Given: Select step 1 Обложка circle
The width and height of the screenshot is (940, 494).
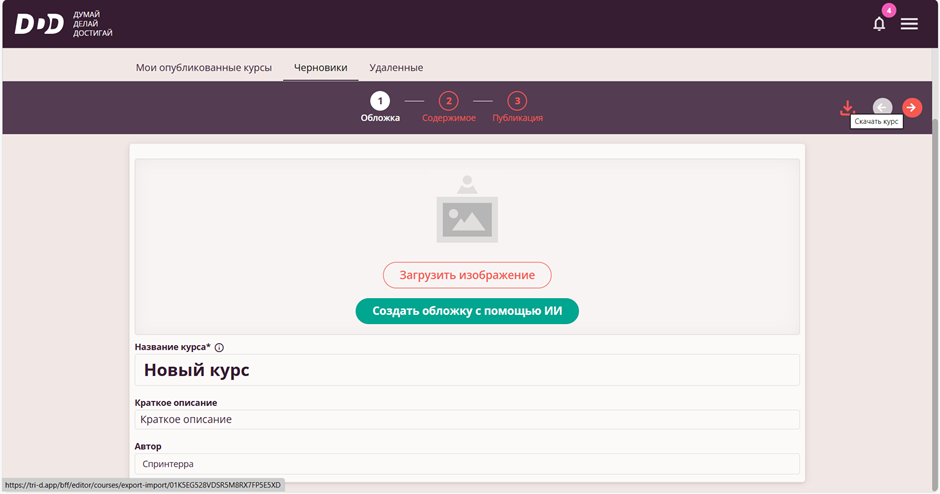Looking at the screenshot, I should (380, 100).
